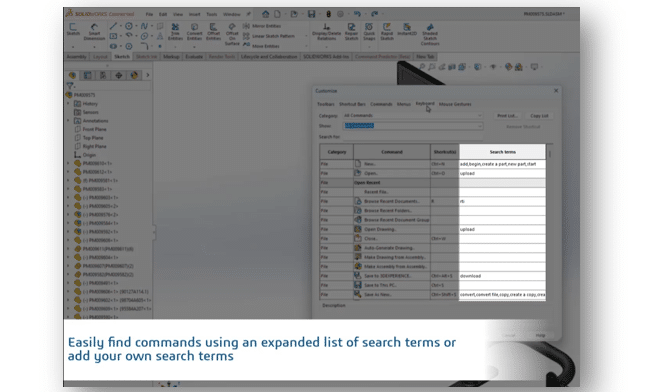The height and width of the screenshot is (392, 646).
Task: Open the Tools menu
Action: [211, 14]
